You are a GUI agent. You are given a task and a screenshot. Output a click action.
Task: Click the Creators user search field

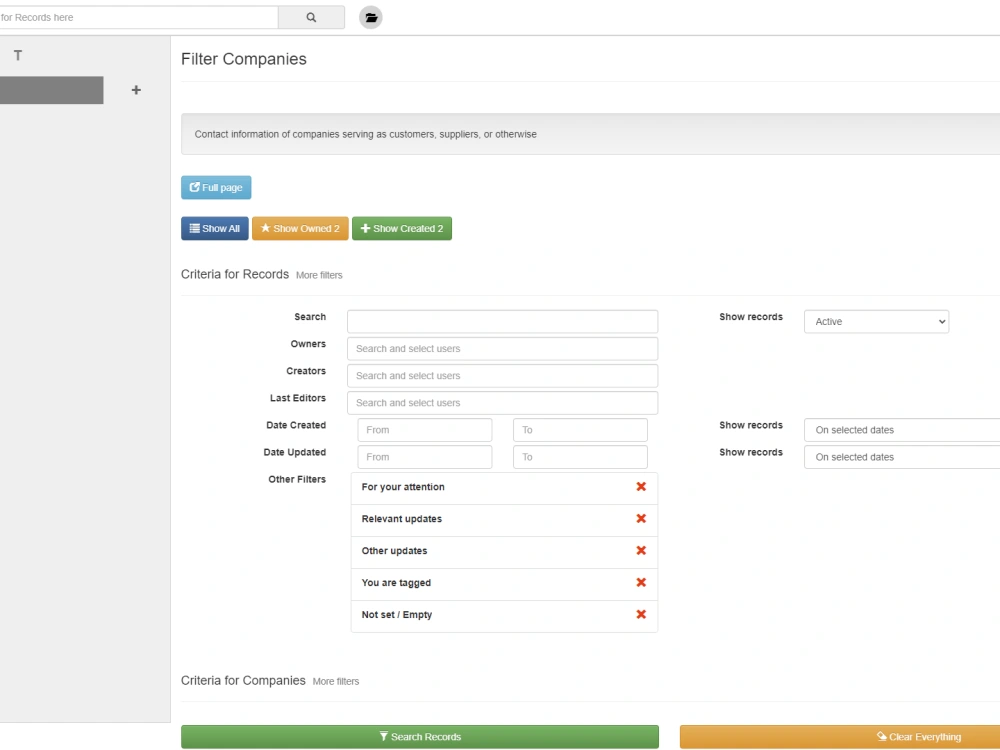[503, 376]
